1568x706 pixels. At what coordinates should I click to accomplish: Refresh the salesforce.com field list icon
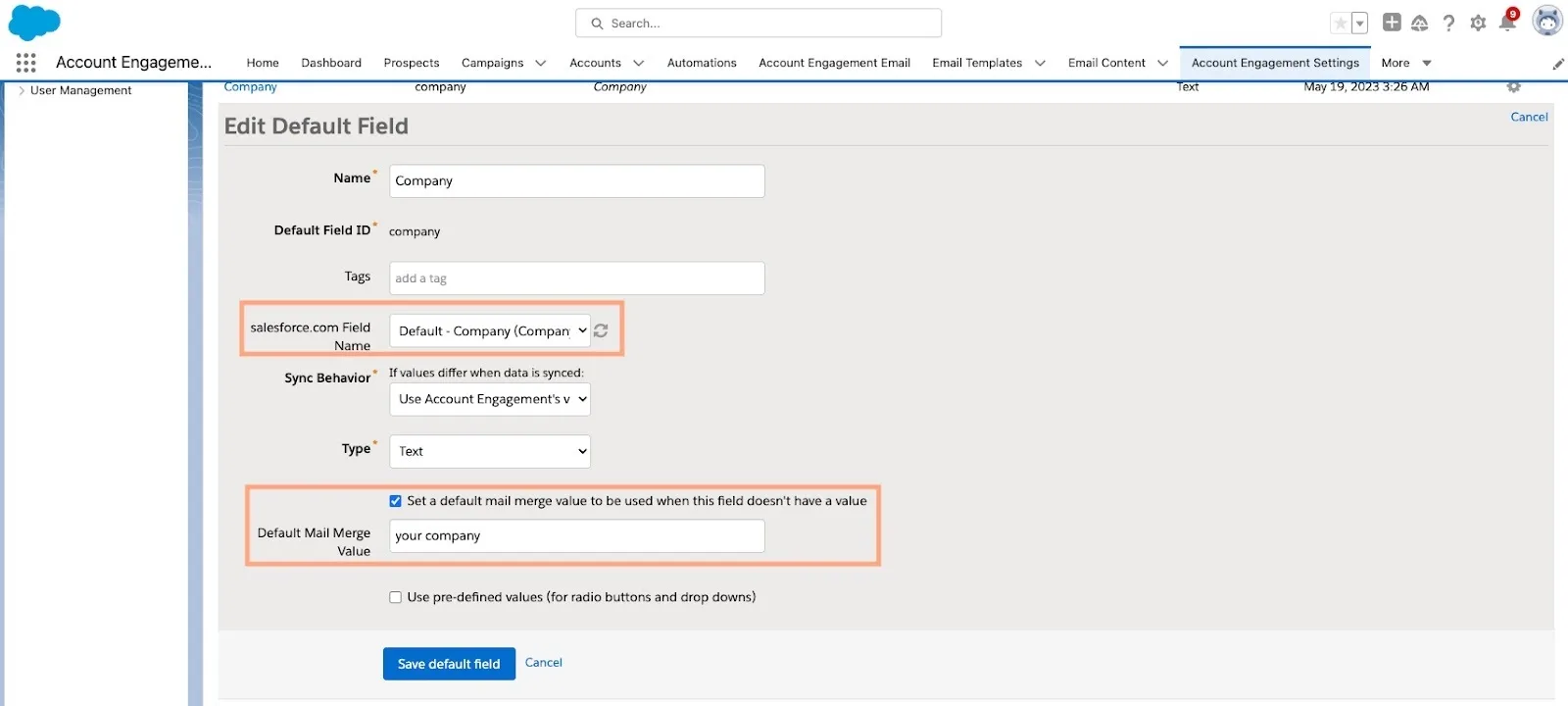coord(601,331)
